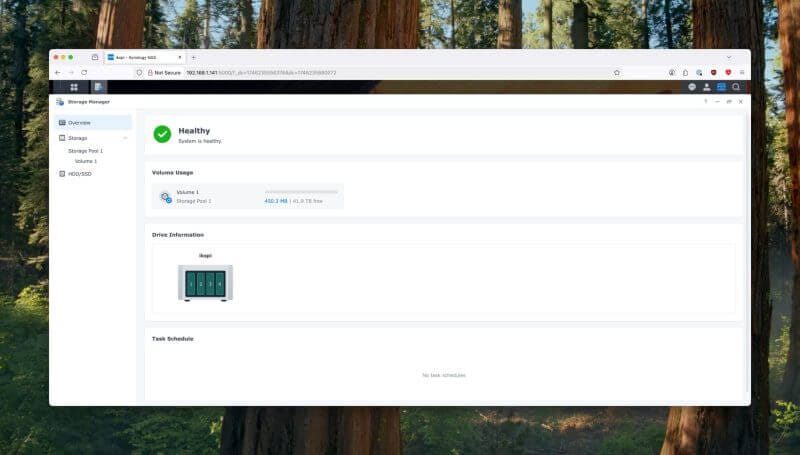Click Storage Pool 1 text in usage card
The width and height of the screenshot is (800, 455).
[194, 201]
